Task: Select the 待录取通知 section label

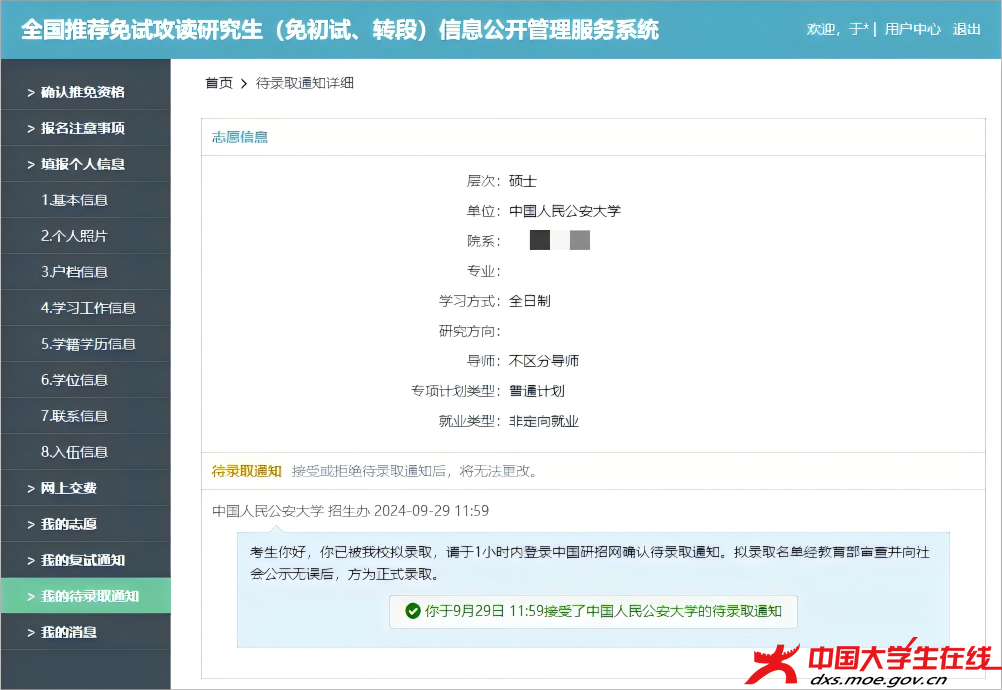Action: tap(245, 471)
